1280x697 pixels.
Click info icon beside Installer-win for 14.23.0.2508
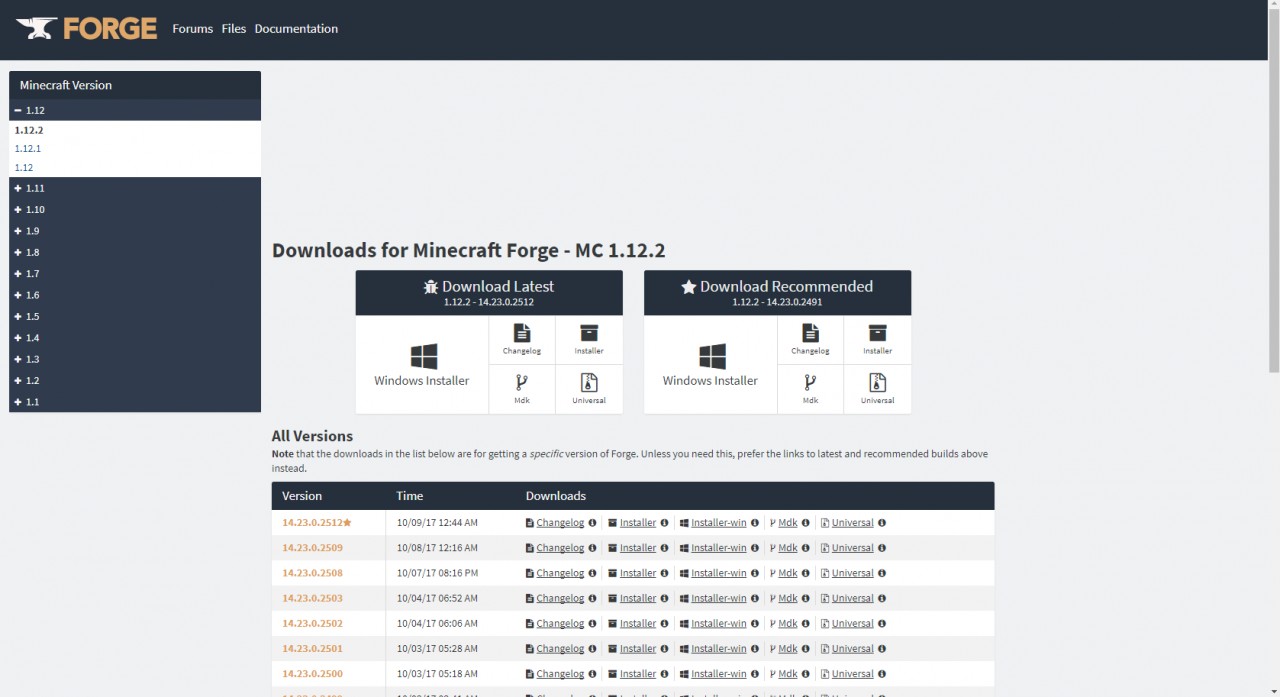pos(755,573)
